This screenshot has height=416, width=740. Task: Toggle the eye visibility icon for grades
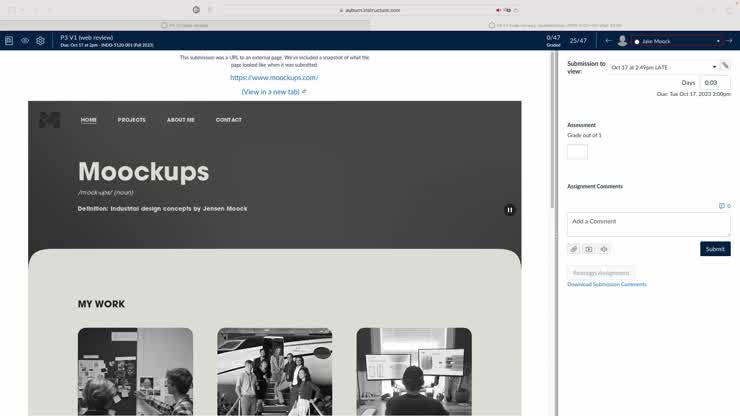click(x=25, y=41)
